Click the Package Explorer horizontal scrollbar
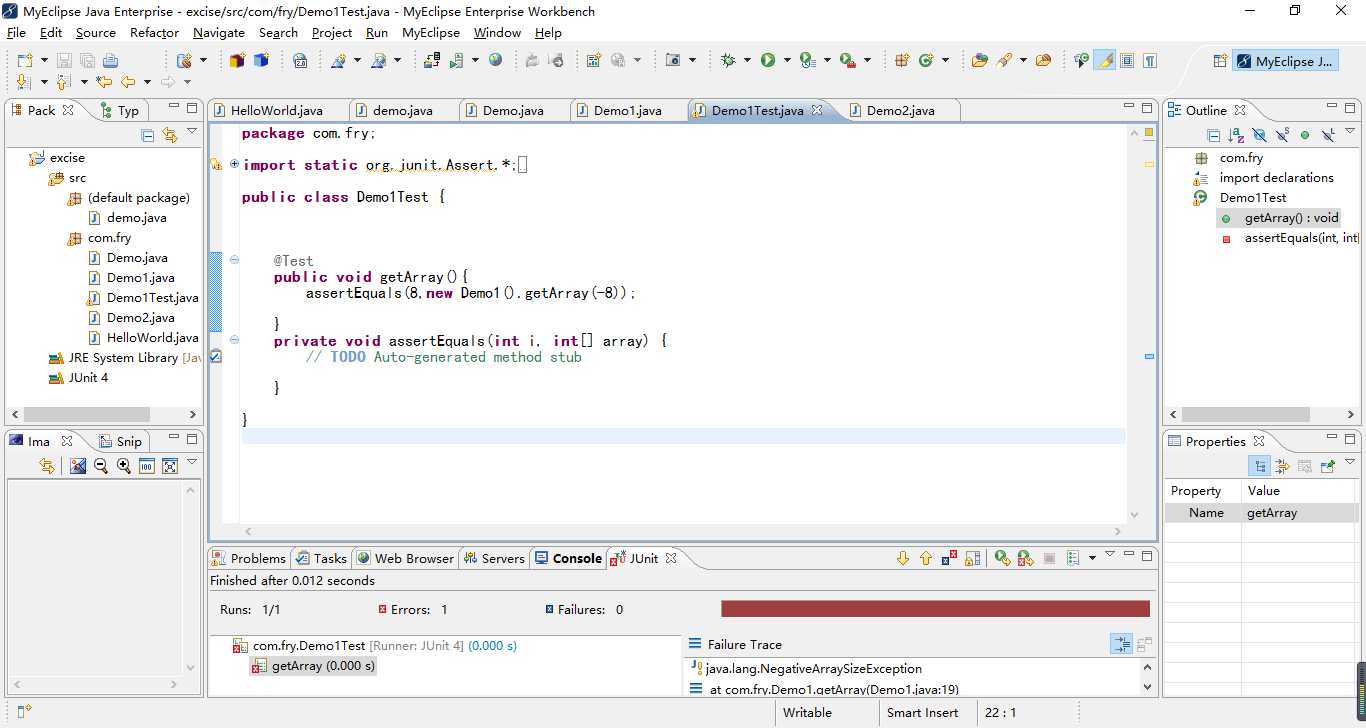Screen dimensions: 1366x728 (87, 414)
